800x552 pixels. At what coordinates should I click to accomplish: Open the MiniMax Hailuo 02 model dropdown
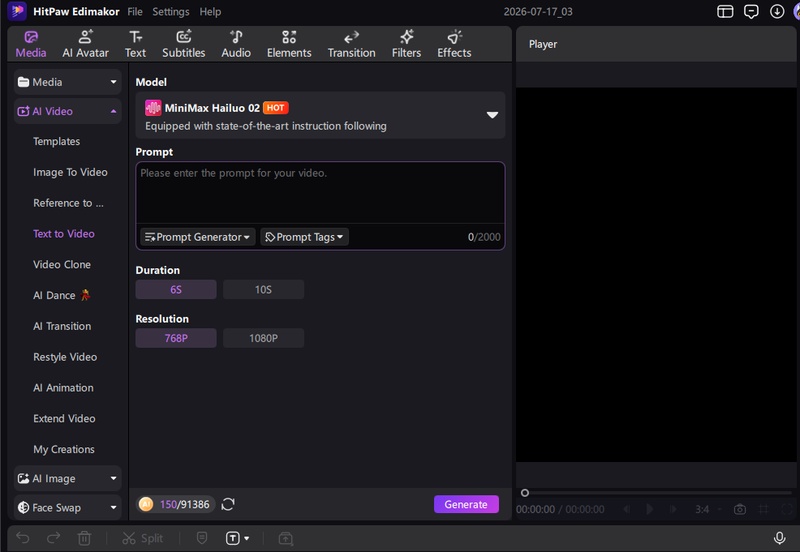click(x=320, y=115)
